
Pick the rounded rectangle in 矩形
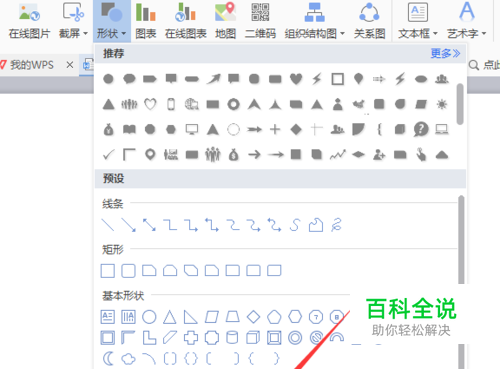[x=128, y=271]
